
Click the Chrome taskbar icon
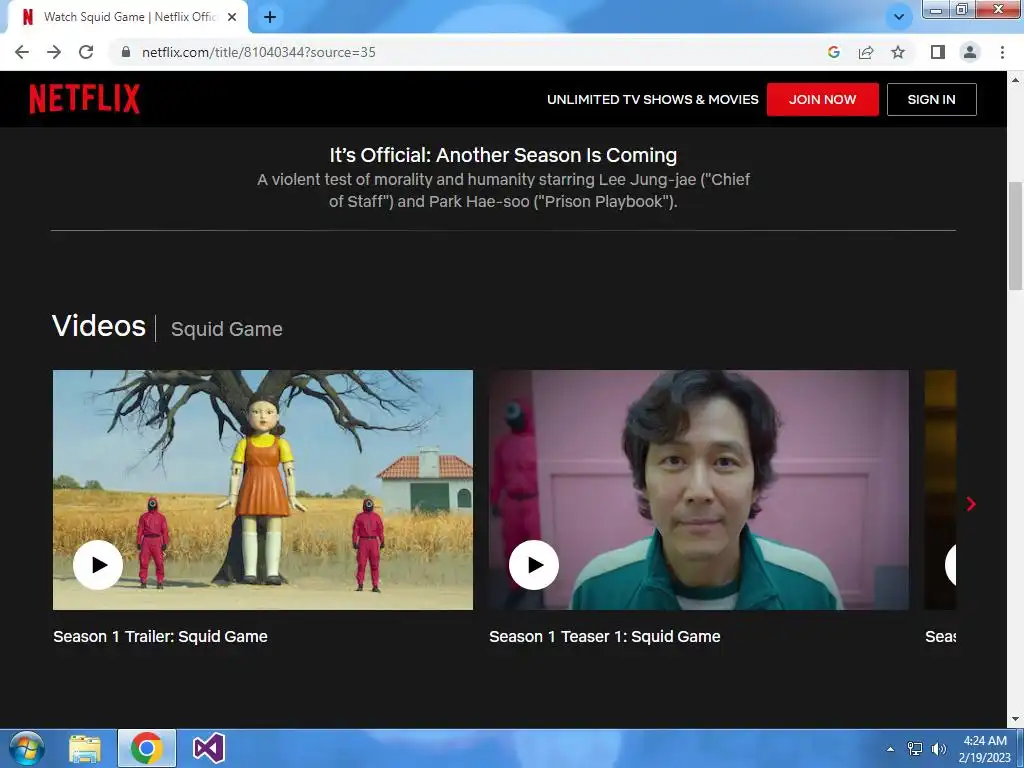pyautogui.click(x=146, y=748)
